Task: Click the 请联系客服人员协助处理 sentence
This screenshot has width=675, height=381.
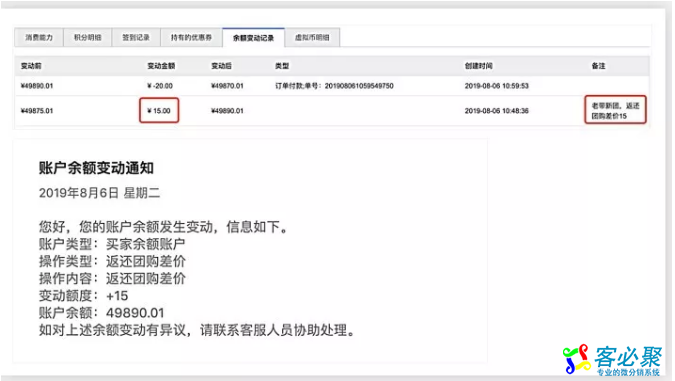Action: point(278,330)
